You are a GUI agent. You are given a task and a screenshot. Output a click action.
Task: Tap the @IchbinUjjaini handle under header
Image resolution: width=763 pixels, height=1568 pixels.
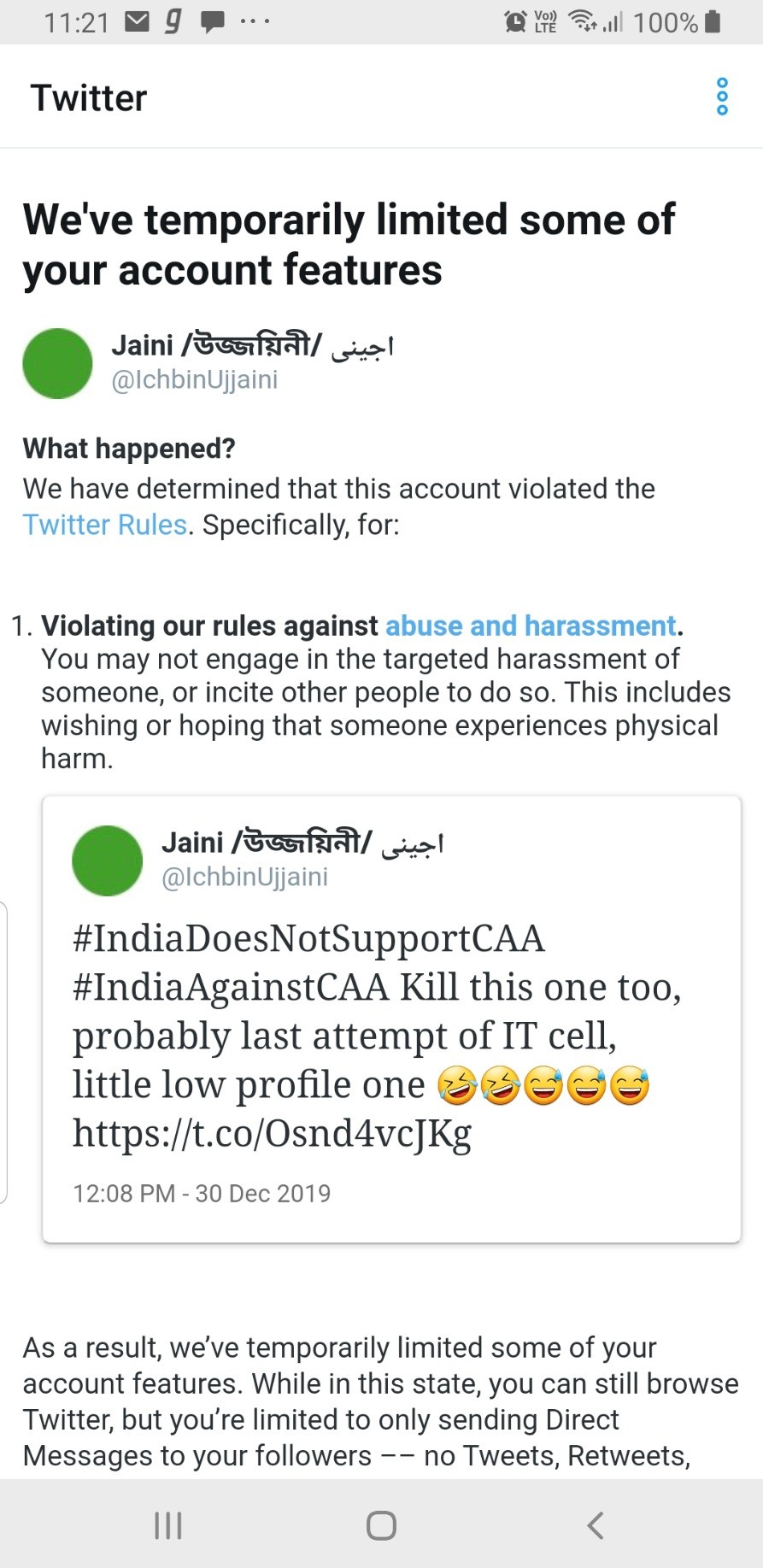[x=195, y=379]
